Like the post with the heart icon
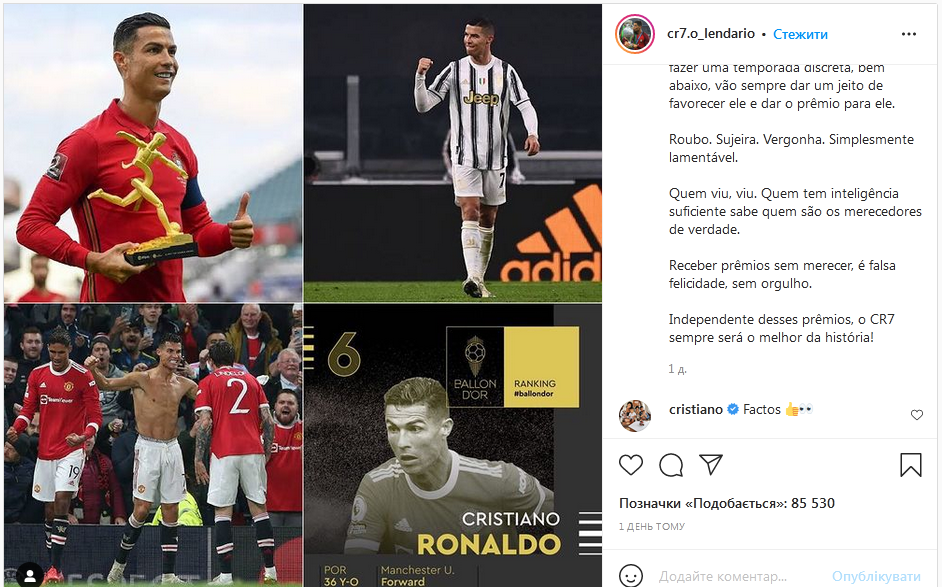 (x=631, y=465)
